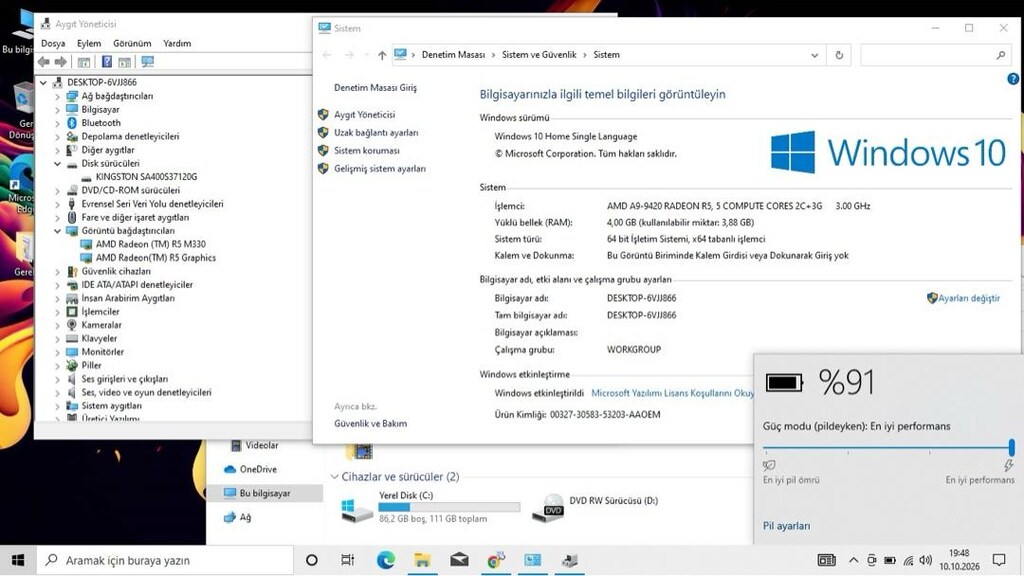Open Aygıt Yöneticisi link in Sistem sidebar
This screenshot has width=1024, height=576.
point(364,114)
